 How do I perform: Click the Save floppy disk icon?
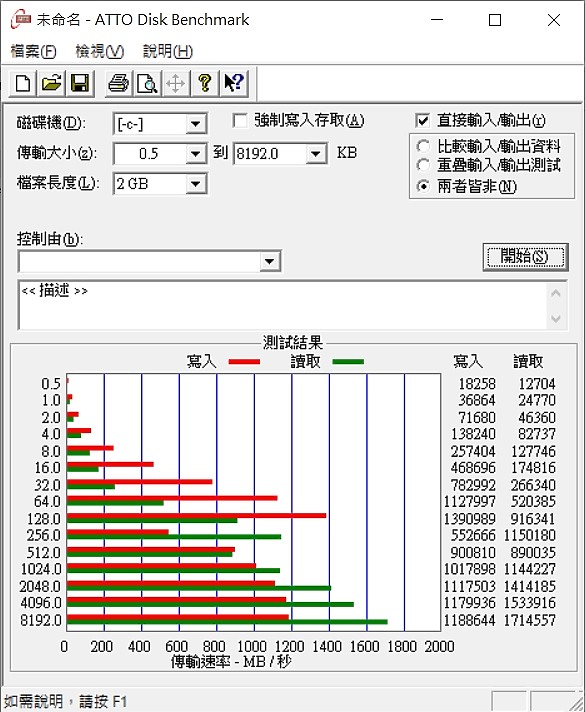point(80,84)
